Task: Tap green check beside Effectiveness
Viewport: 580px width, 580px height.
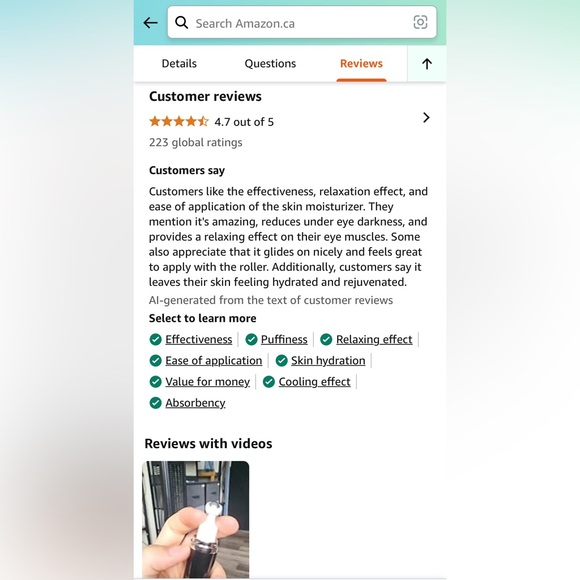Action: (x=156, y=339)
